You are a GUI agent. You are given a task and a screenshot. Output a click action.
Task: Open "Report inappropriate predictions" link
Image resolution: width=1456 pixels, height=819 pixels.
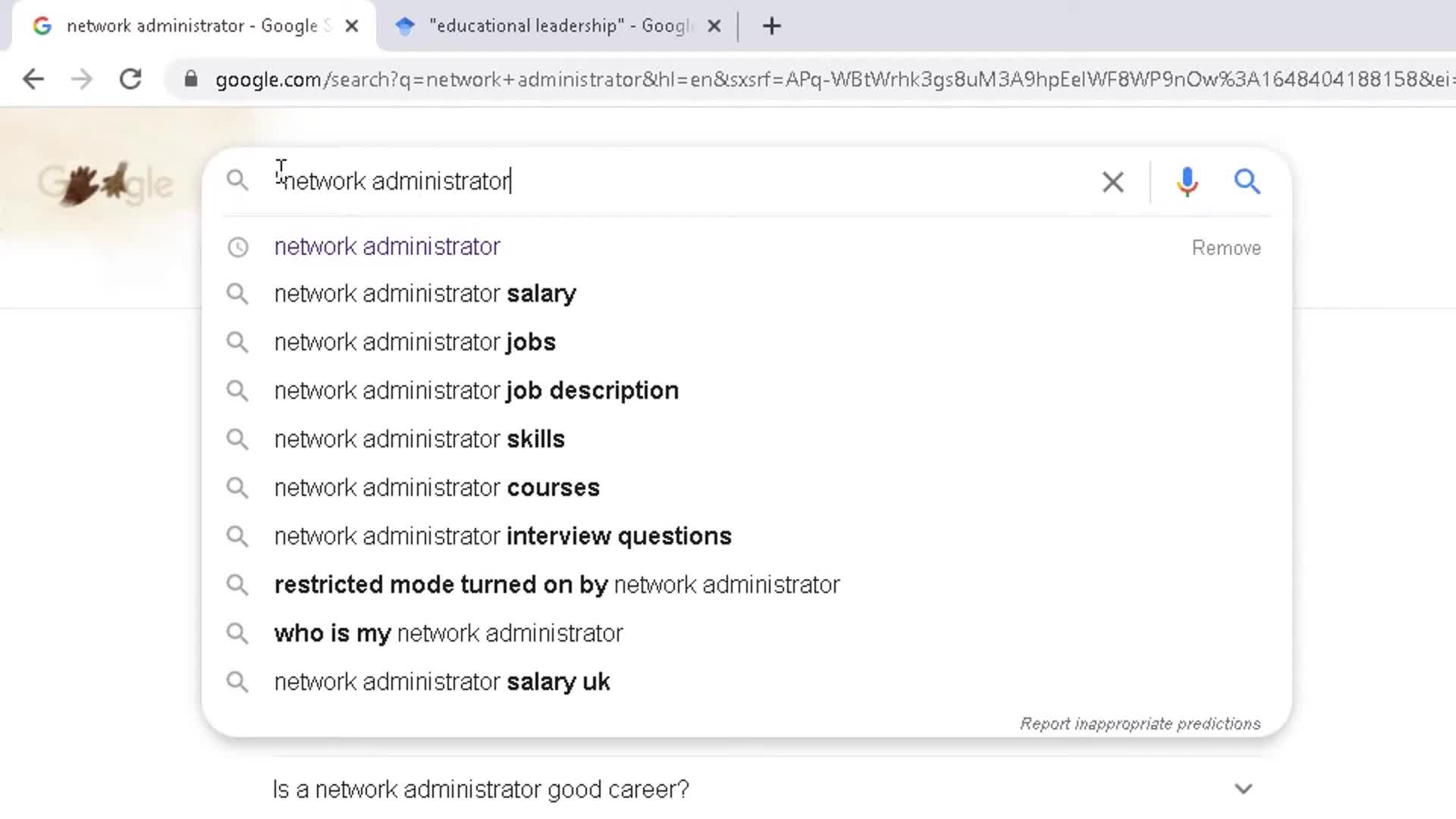click(x=1140, y=723)
